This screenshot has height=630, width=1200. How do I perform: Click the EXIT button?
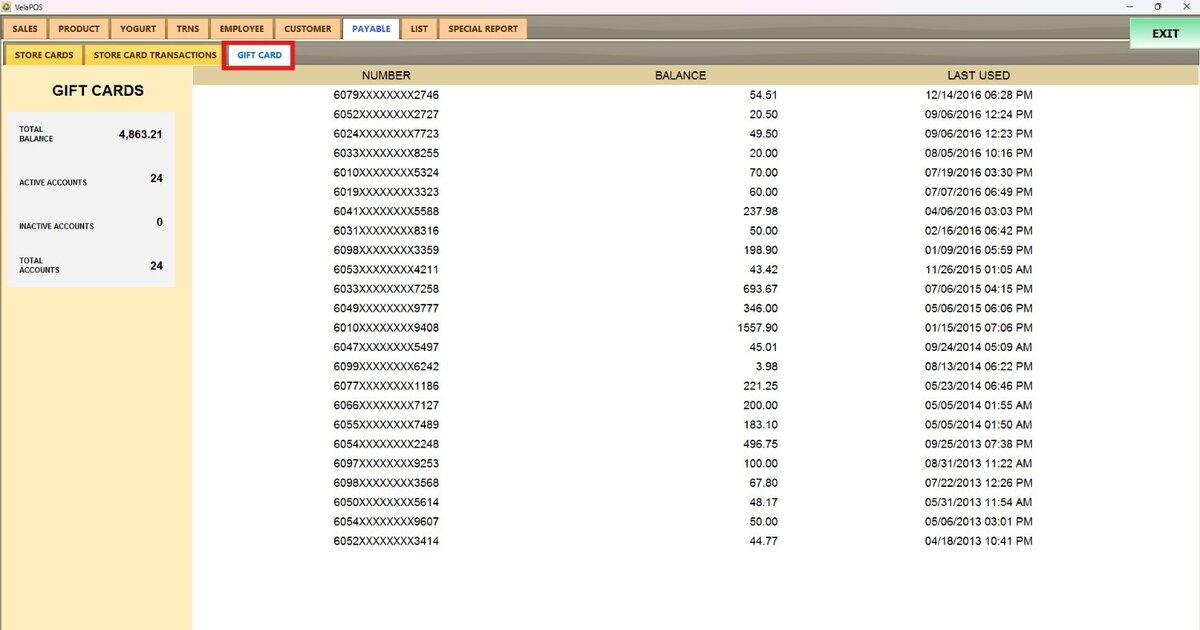[x=1165, y=33]
